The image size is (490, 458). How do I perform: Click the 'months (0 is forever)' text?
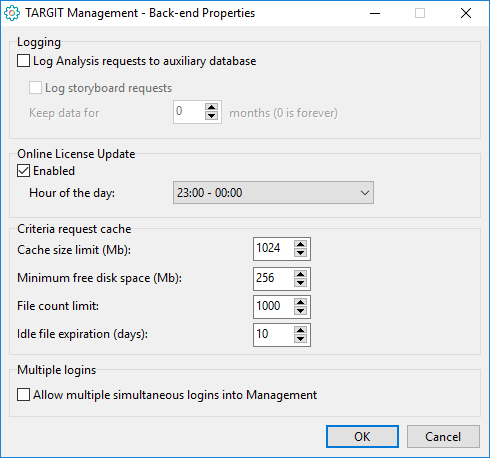click(283, 113)
